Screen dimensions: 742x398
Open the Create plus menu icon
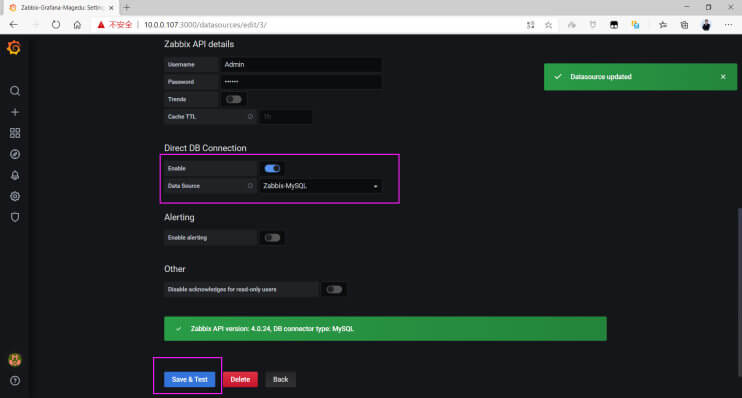tap(15, 112)
